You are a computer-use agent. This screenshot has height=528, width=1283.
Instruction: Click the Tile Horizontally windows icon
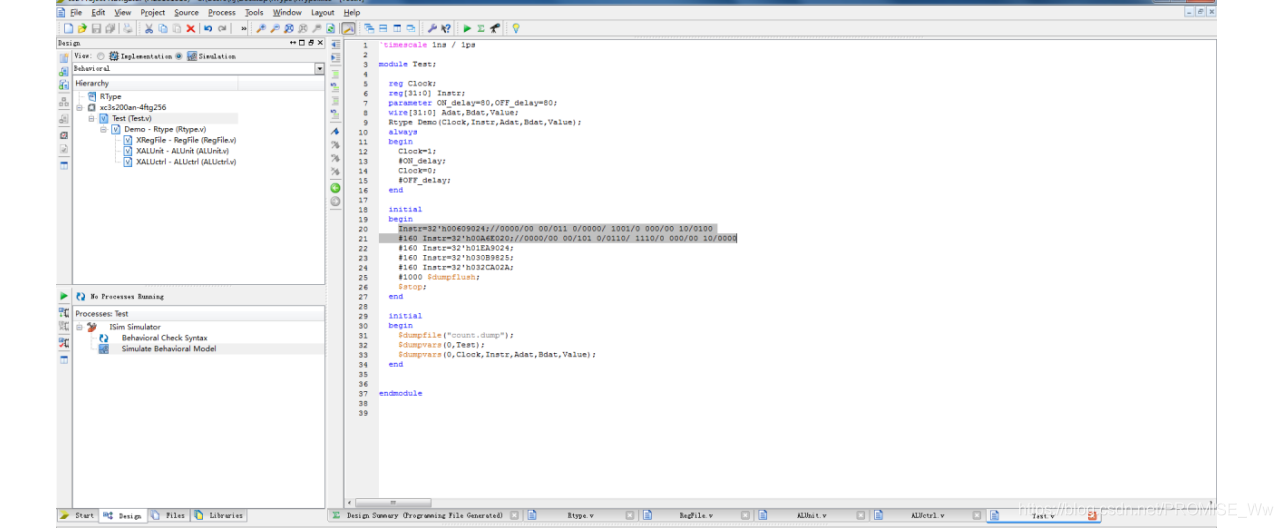(383, 28)
